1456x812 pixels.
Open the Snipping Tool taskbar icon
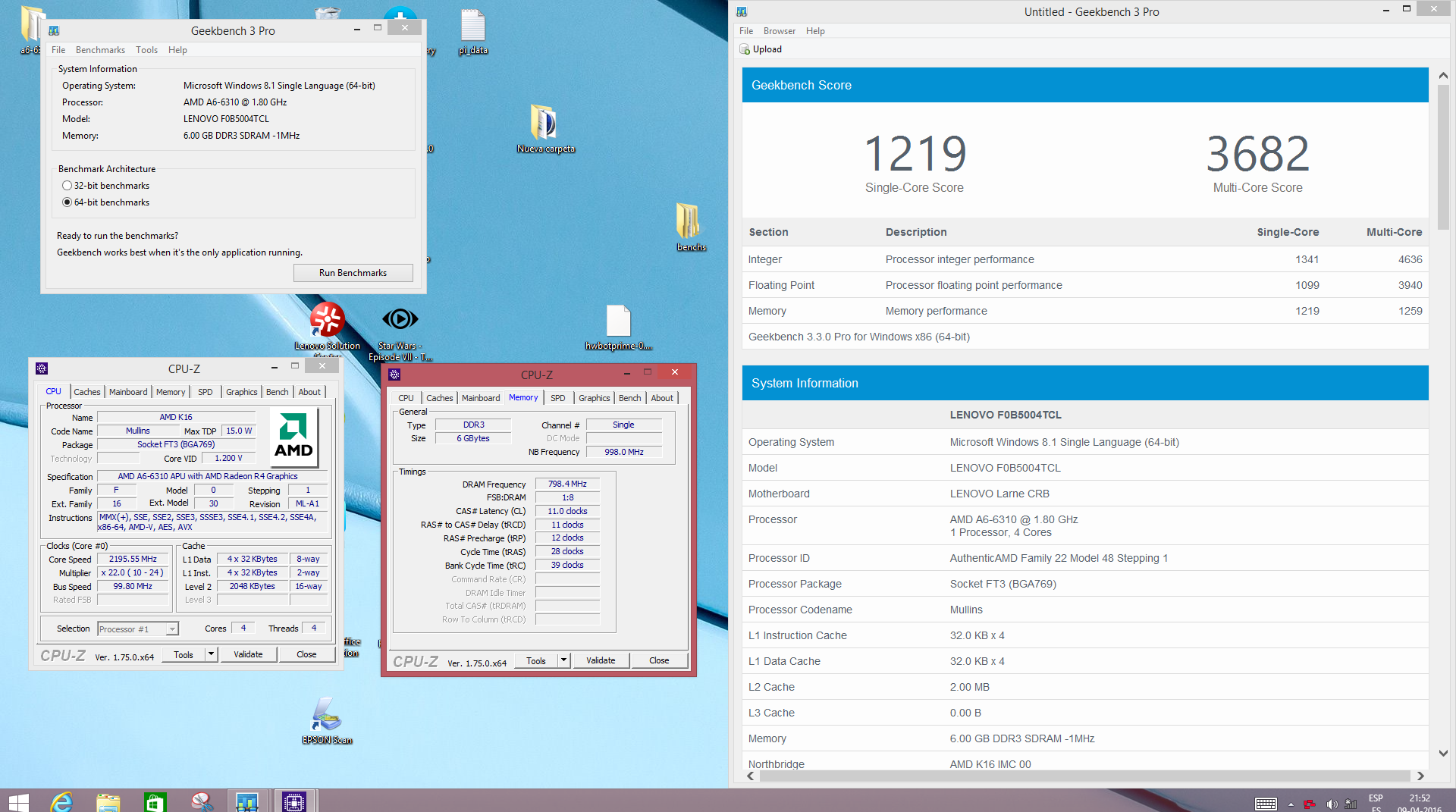pyautogui.click(x=201, y=801)
